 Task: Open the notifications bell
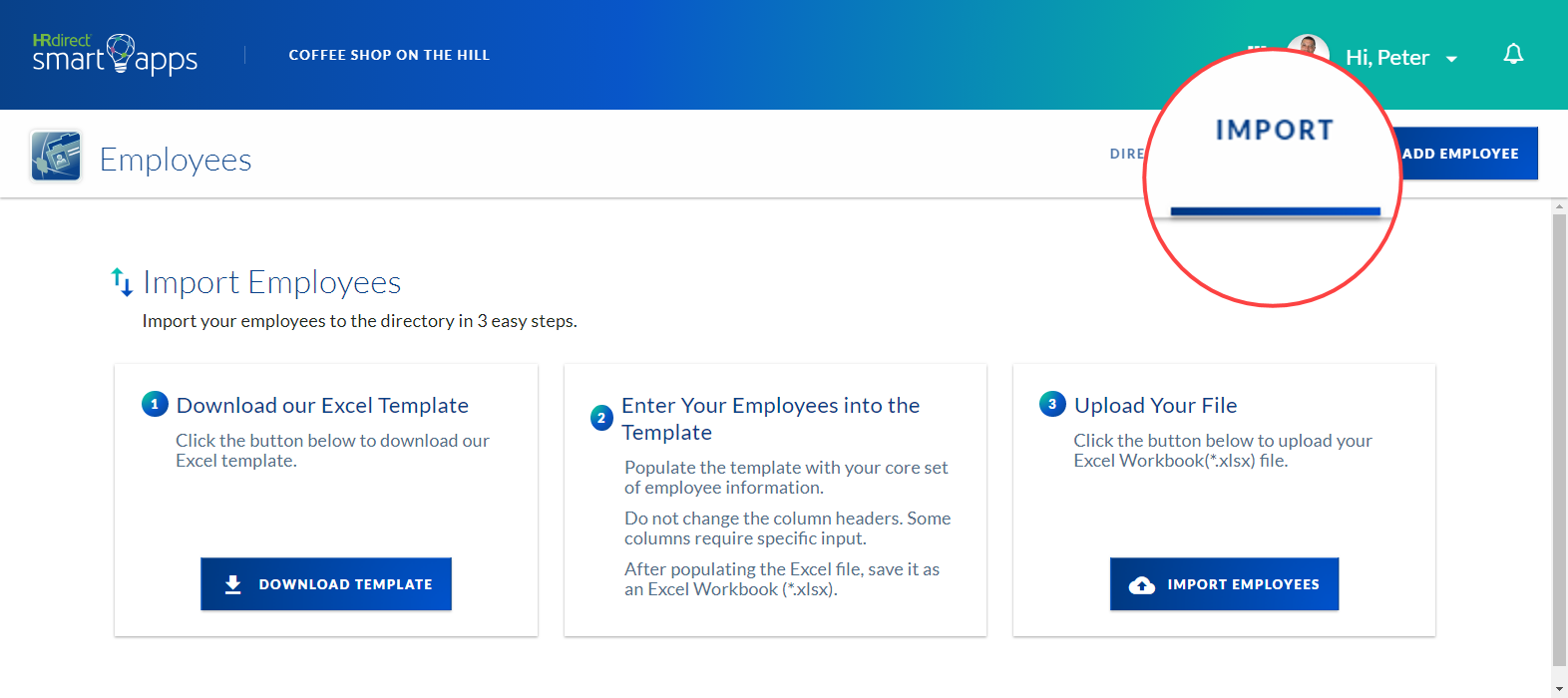pyautogui.click(x=1513, y=54)
